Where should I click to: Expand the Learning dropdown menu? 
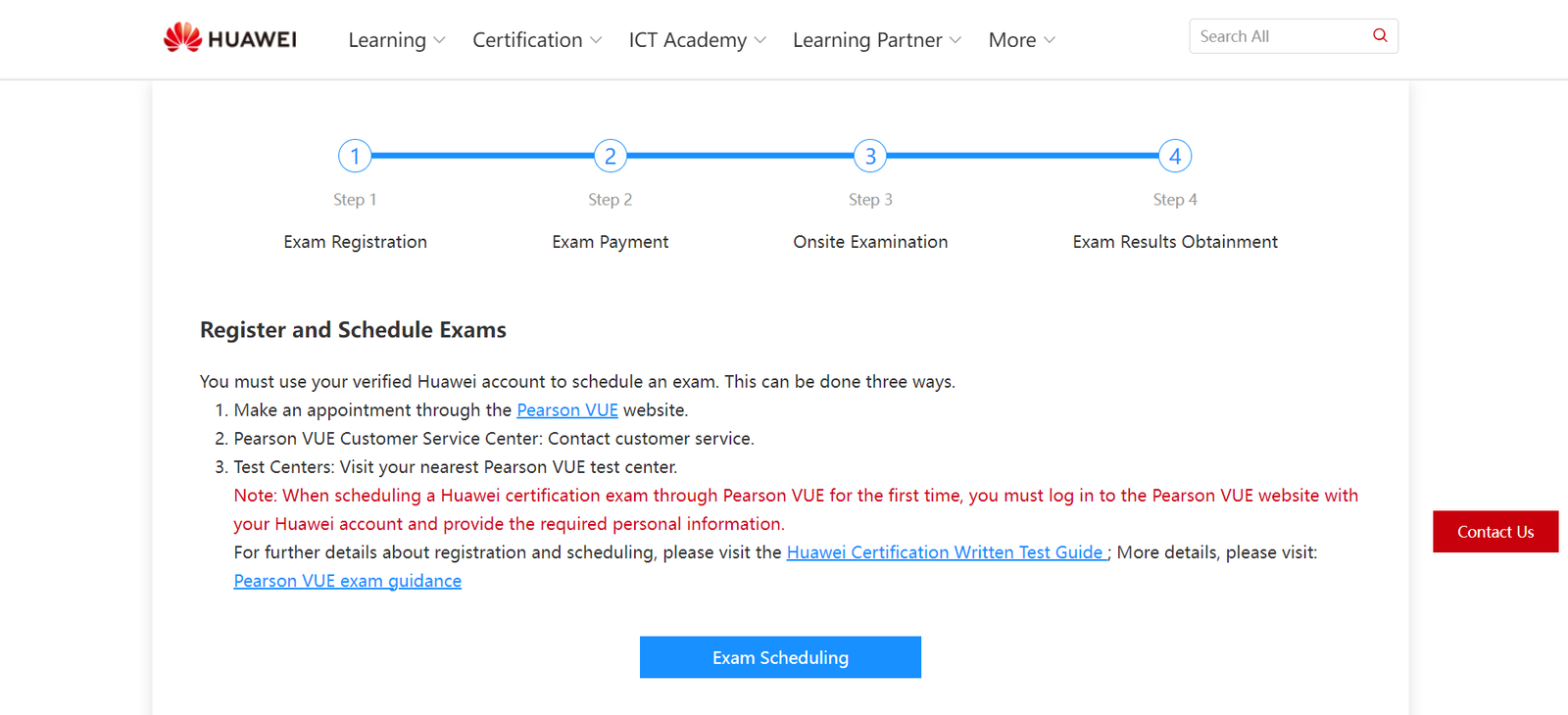pyautogui.click(x=397, y=40)
